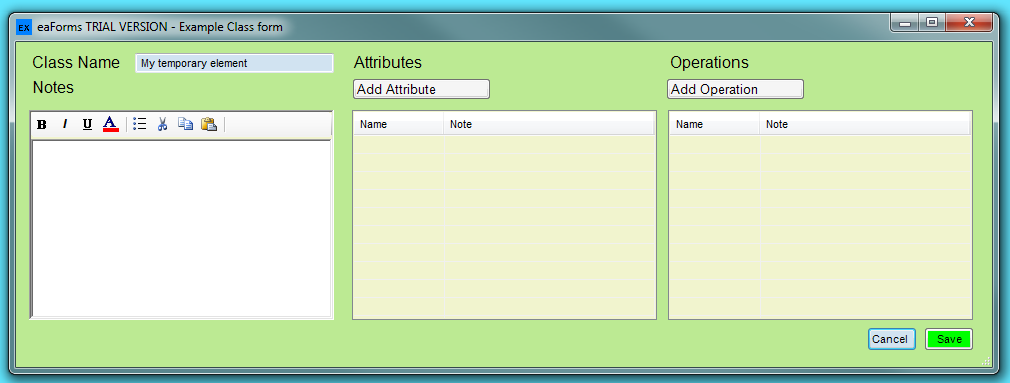Maximize the eaForms window
The width and height of the screenshot is (1010, 383).
tap(931, 23)
